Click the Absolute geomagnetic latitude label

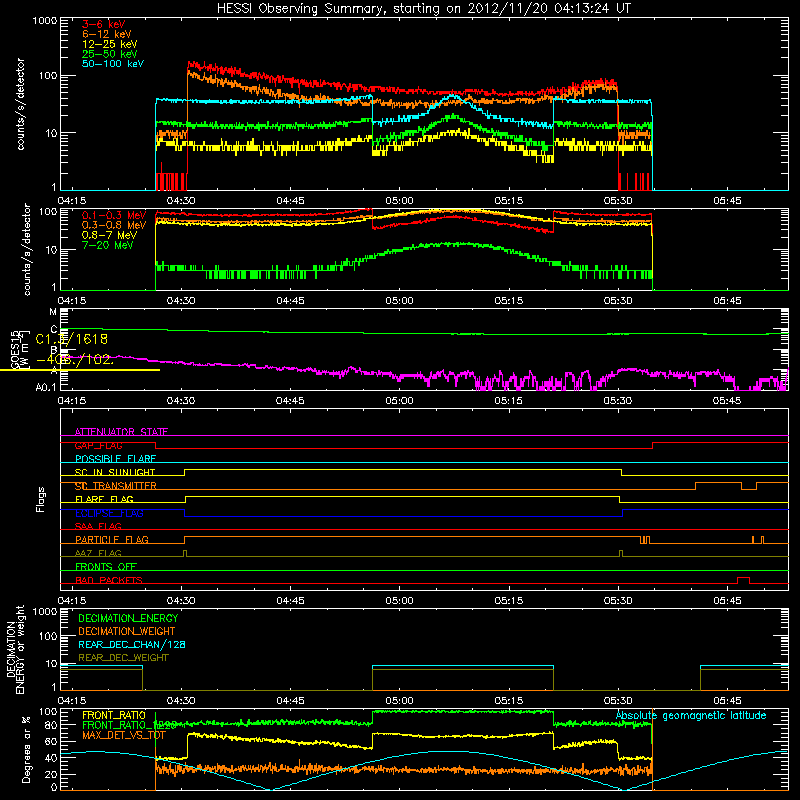click(691, 716)
